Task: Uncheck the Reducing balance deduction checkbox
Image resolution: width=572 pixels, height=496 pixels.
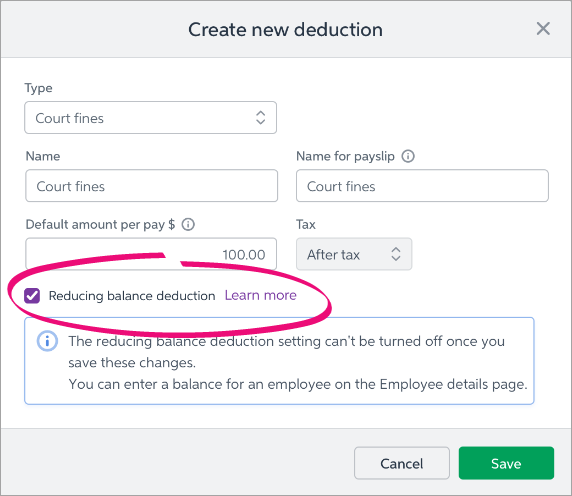Action: 32,295
